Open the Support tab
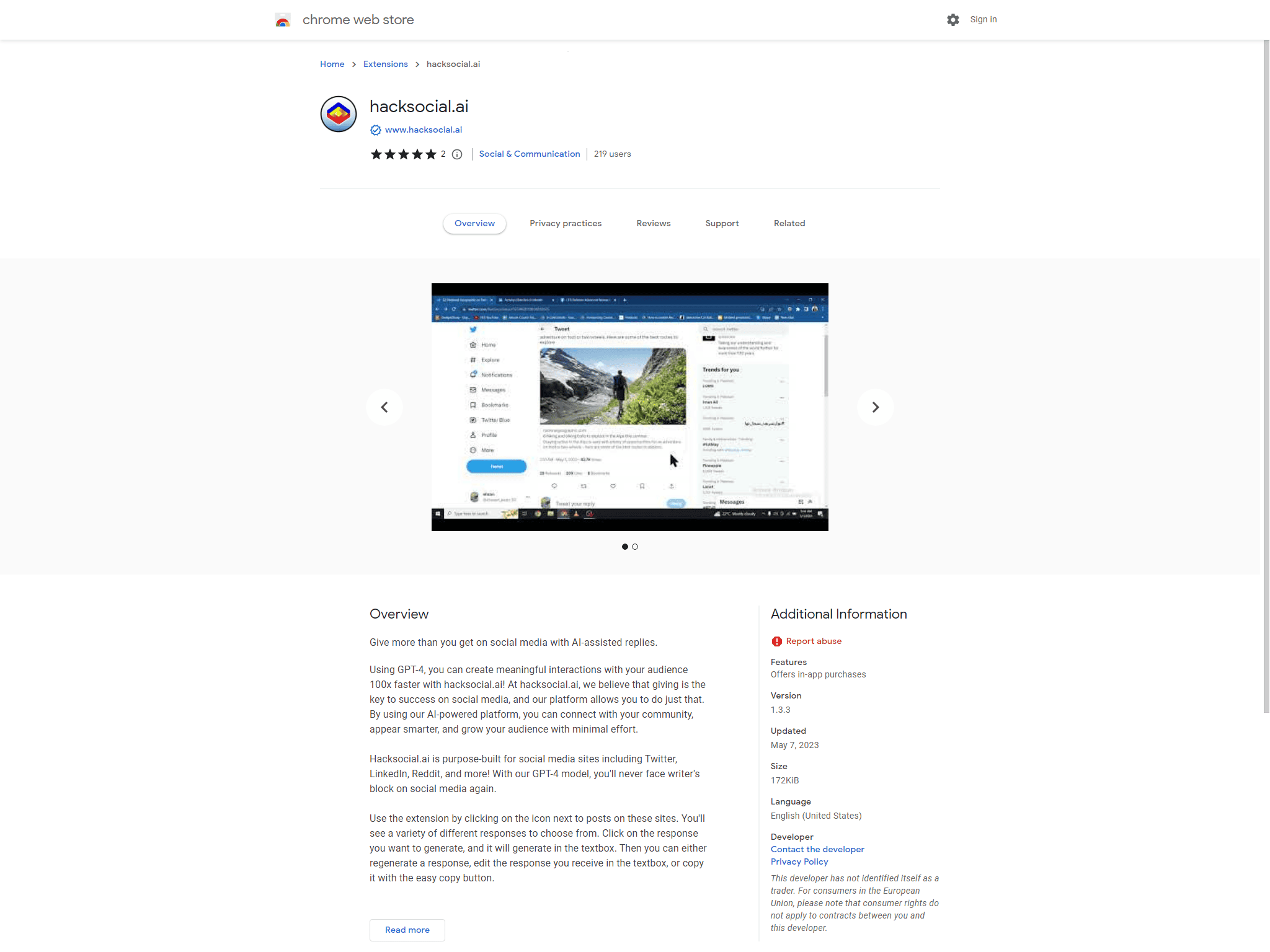The height and width of the screenshot is (952, 1270). tap(722, 224)
